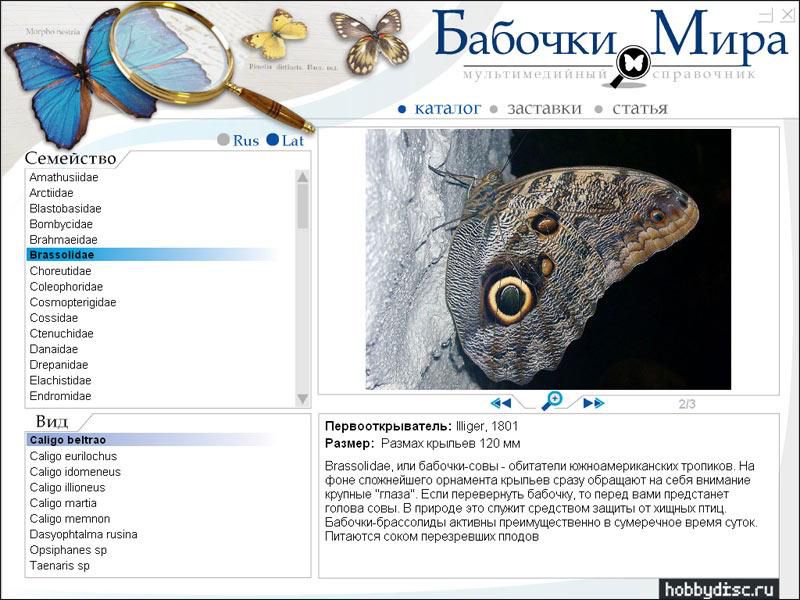
Task: Open the каталог tab
Action: click(447, 109)
